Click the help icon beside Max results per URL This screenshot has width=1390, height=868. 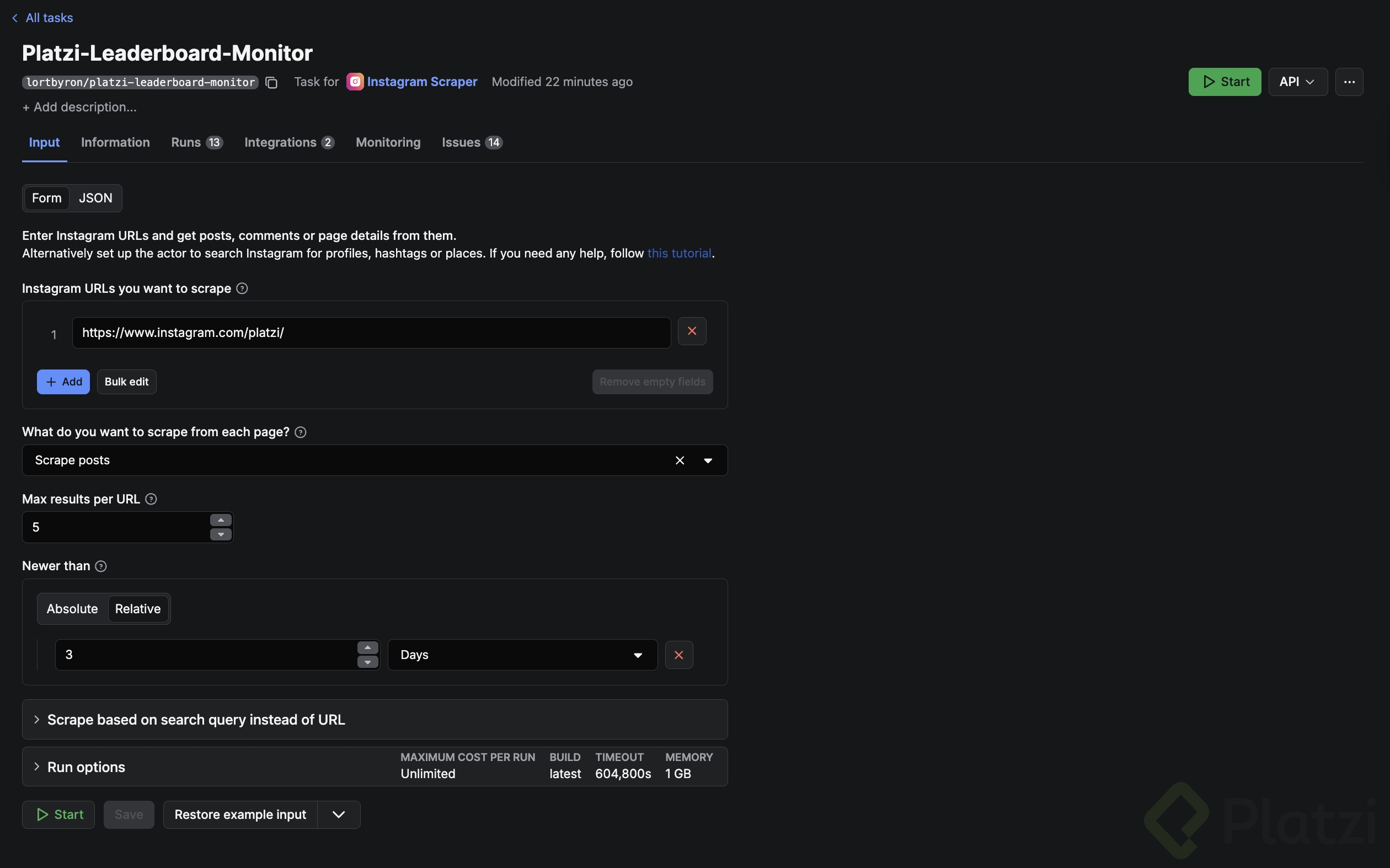point(151,499)
